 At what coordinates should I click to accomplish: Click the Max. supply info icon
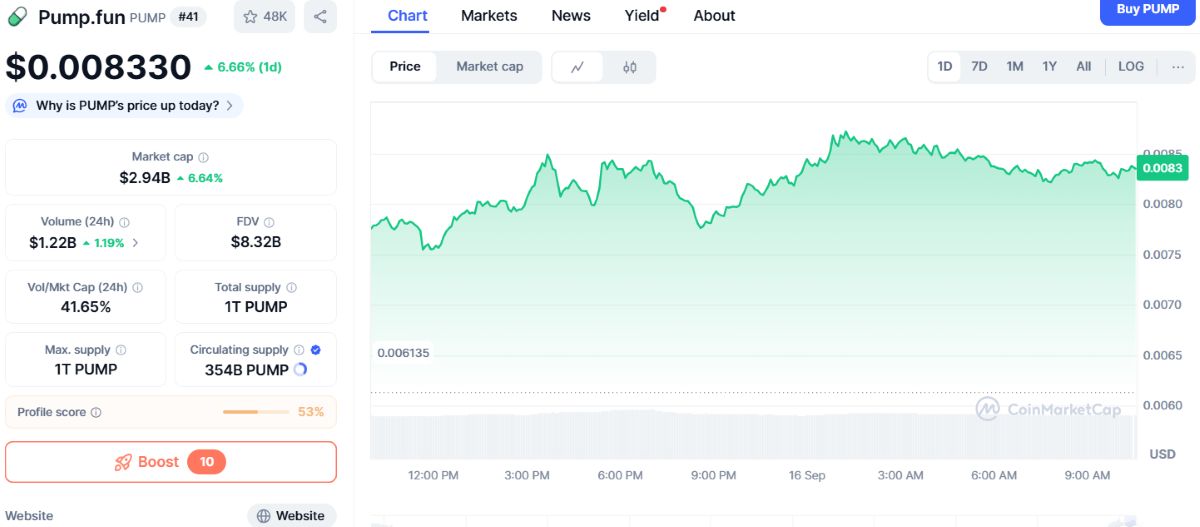[x=121, y=350]
